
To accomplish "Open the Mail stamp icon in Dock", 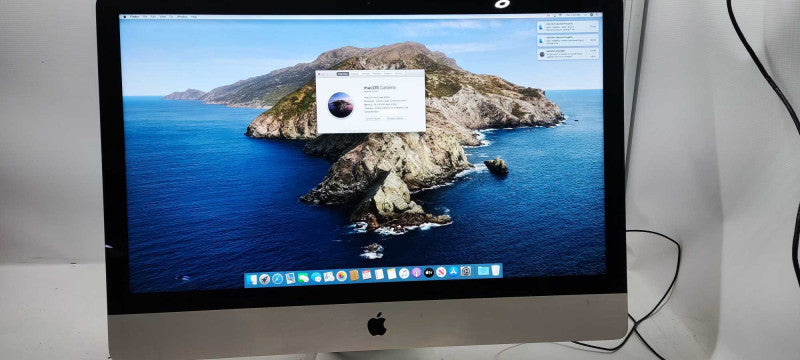I will click(291, 278).
